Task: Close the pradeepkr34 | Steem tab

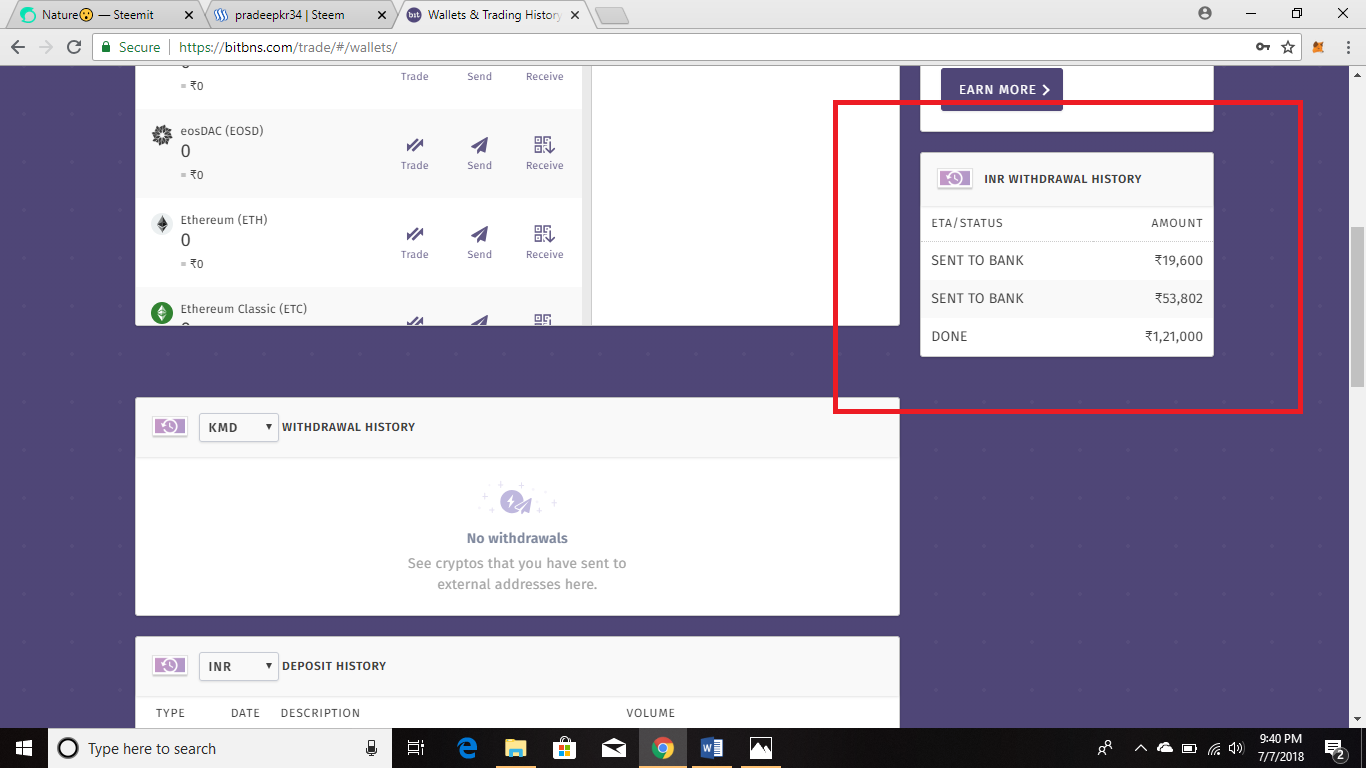Action: click(382, 15)
